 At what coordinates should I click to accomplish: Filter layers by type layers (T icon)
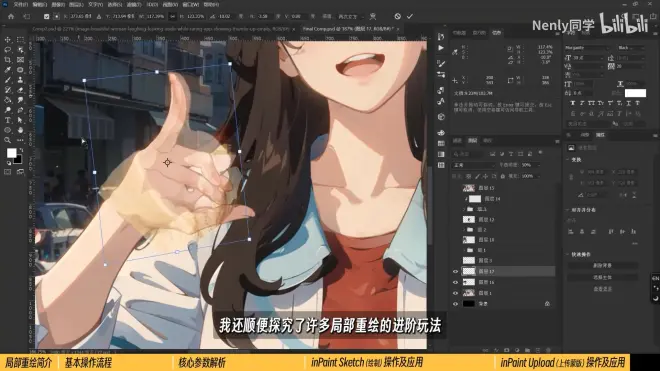click(x=511, y=154)
